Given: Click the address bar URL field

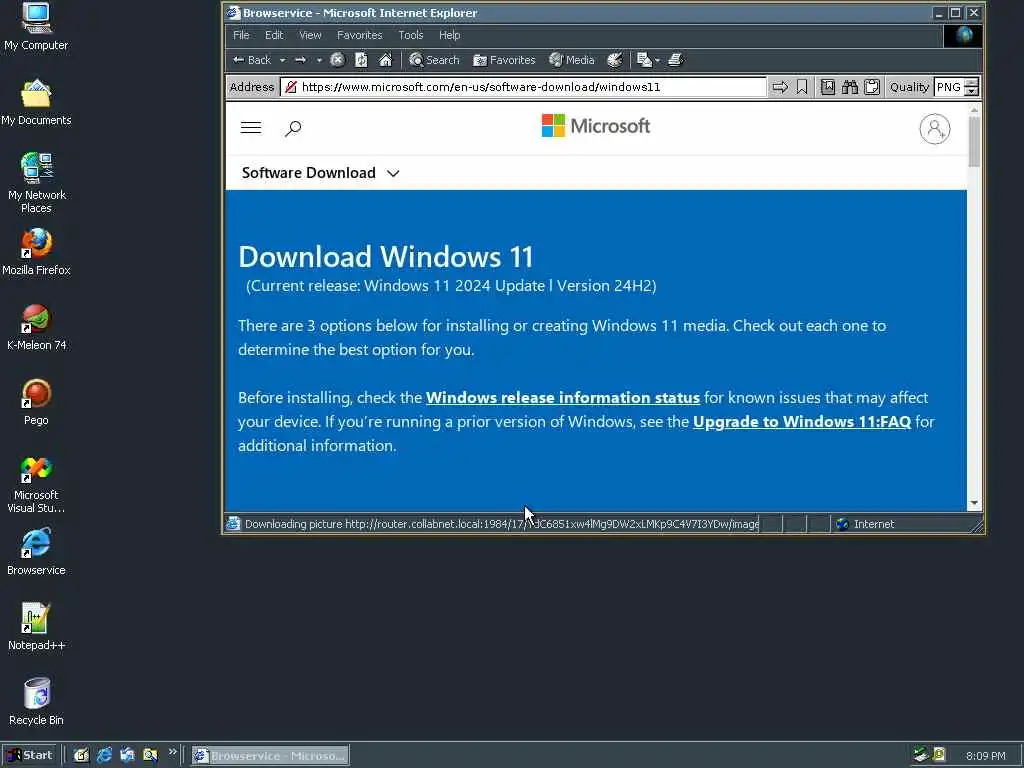Looking at the screenshot, I should [x=522, y=87].
